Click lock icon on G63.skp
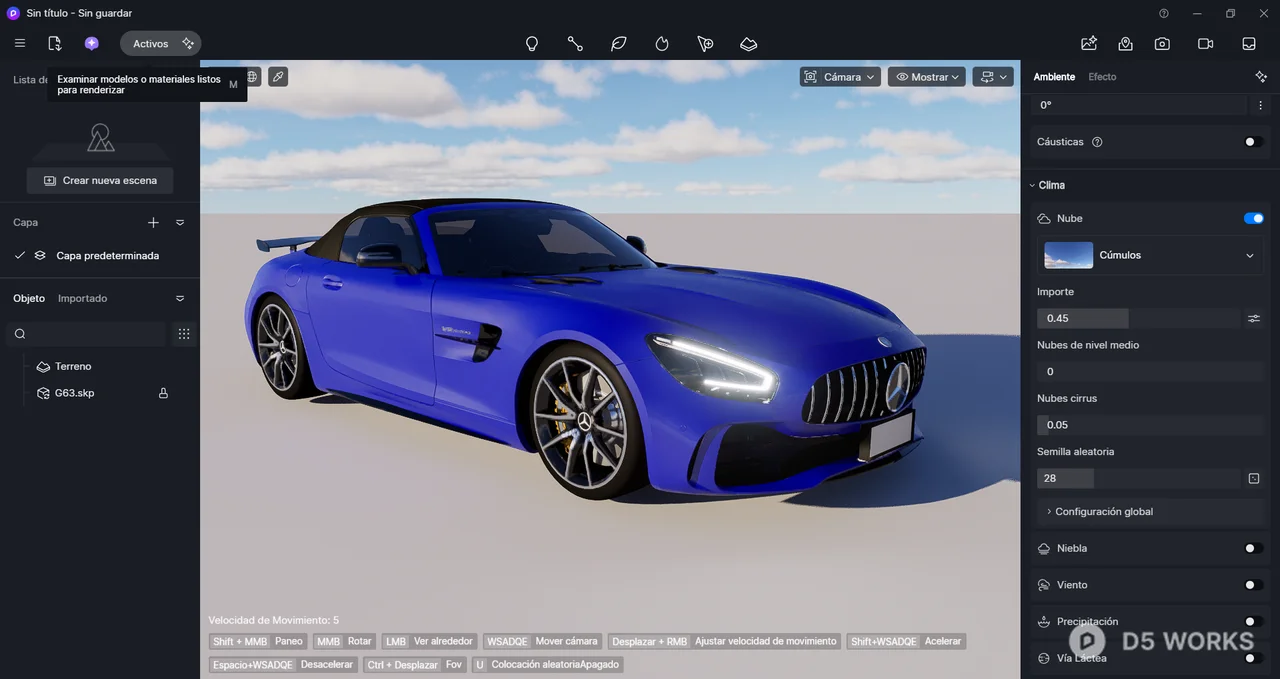This screenshot has width=1280, height=679. tap(163, 393)
